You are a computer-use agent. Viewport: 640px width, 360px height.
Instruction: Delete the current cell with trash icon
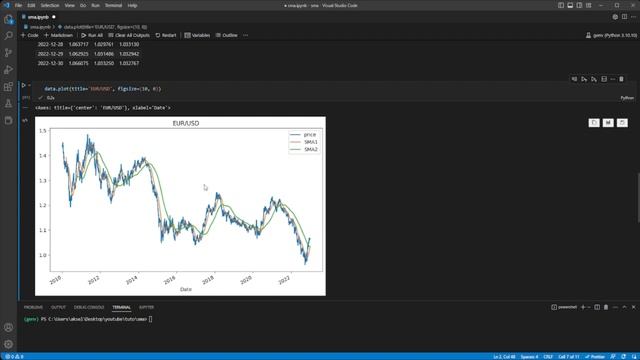click(621, 79)
